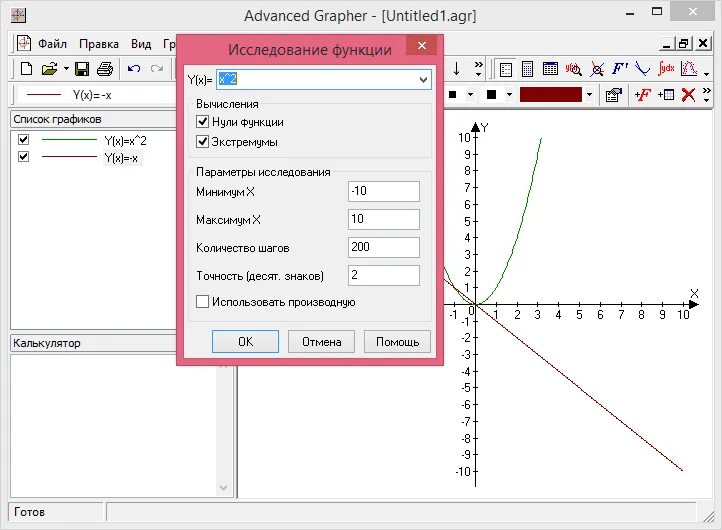Open the Файл menu
Screen dimensions: 722x530
[52, 44]
